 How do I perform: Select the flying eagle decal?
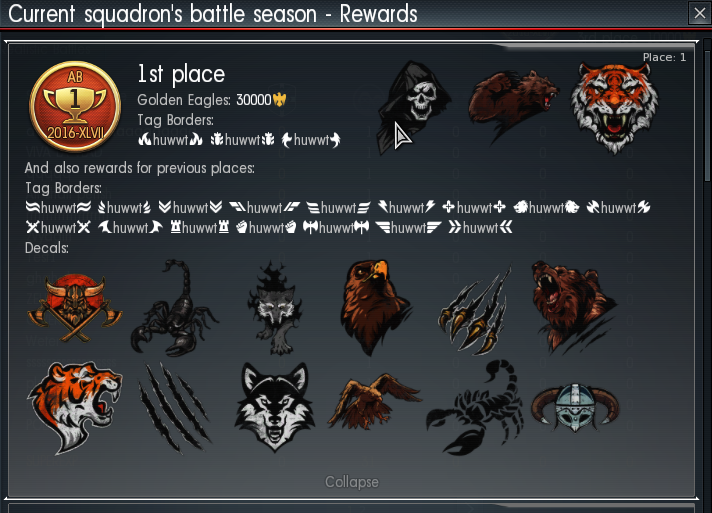coord(375,403)
